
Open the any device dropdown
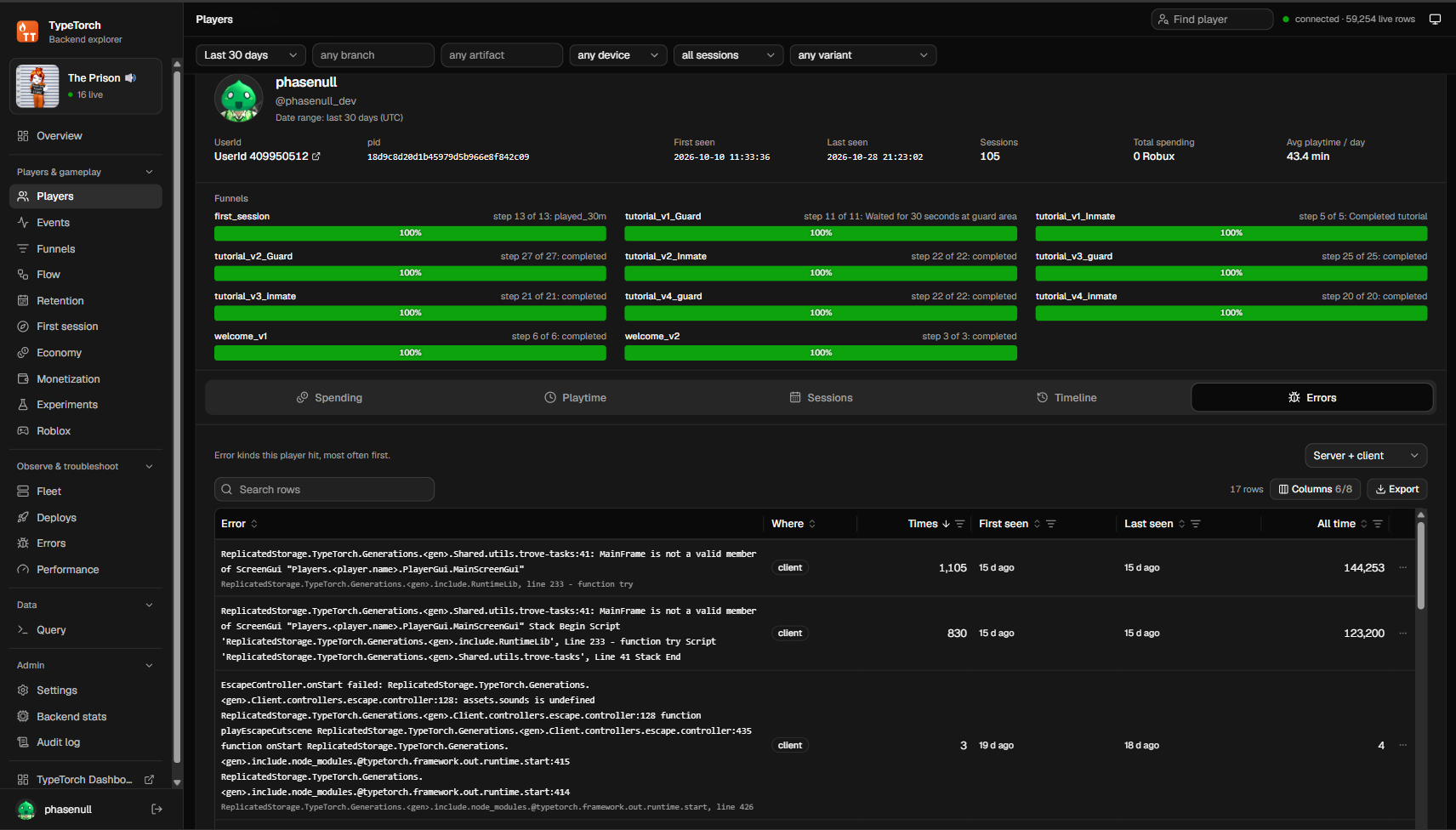tap(618, 55)
